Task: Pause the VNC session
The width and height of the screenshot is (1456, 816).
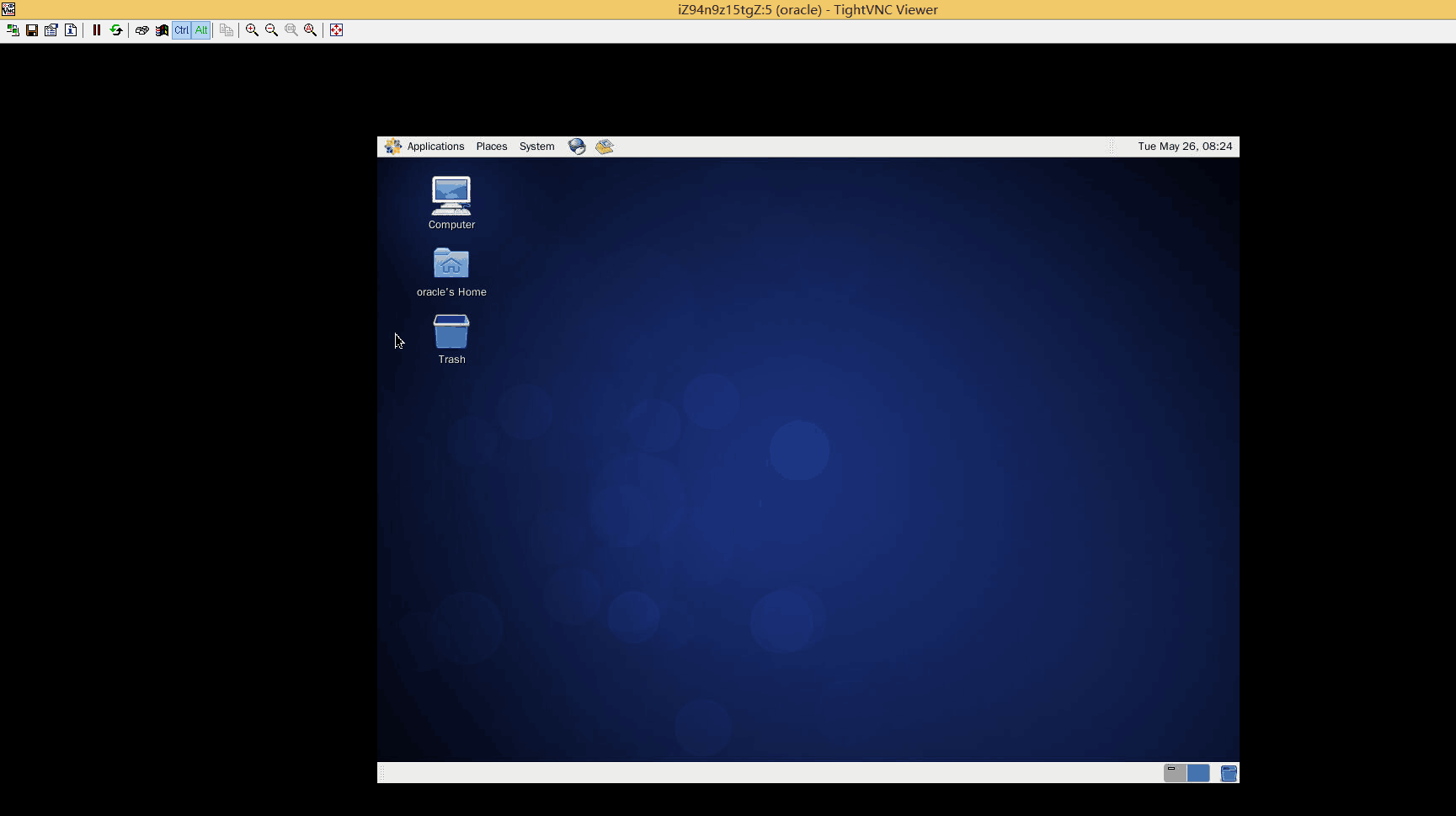Action: 97,30
